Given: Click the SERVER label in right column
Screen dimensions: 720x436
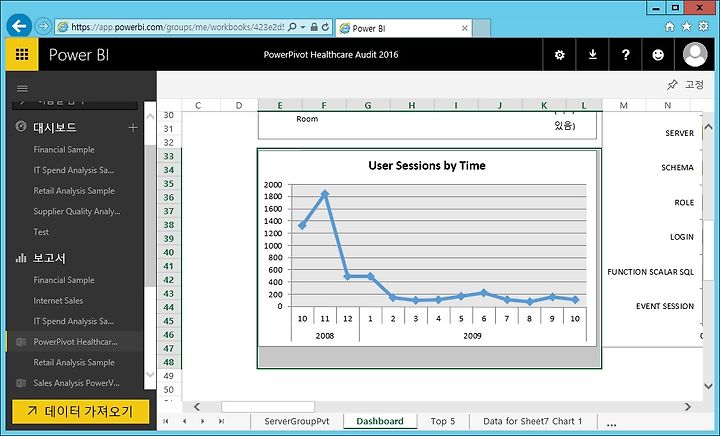Looking at the screenshot, I should [679, 133].
